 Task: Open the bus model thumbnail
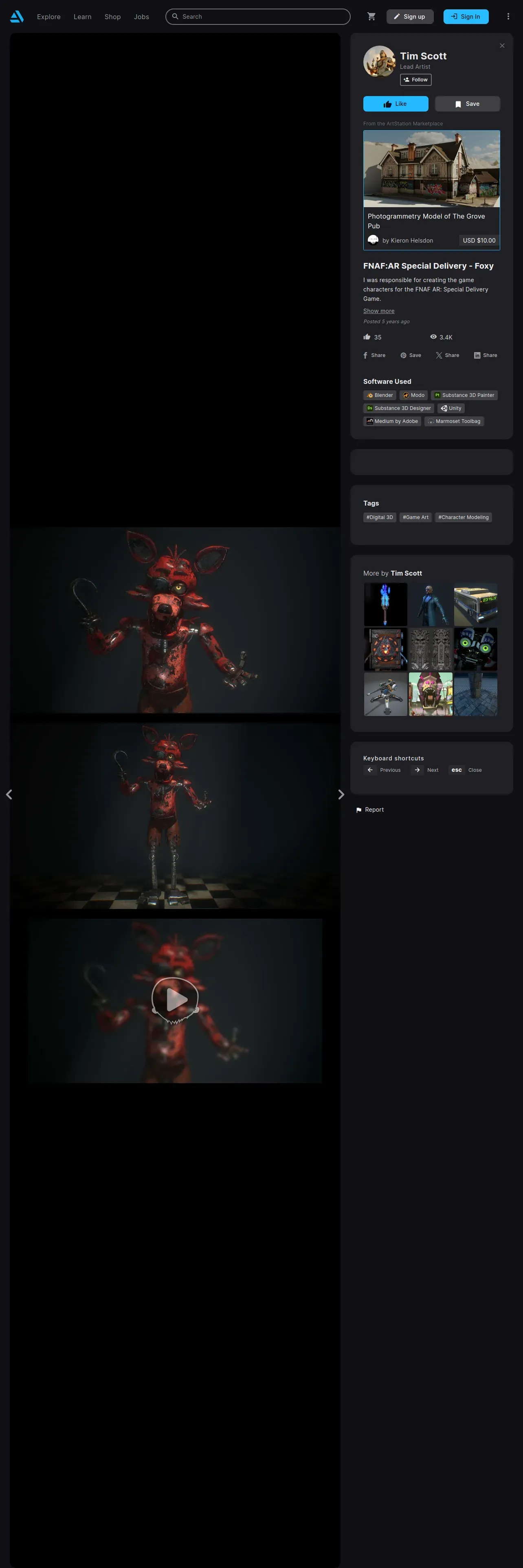[475, 604]
